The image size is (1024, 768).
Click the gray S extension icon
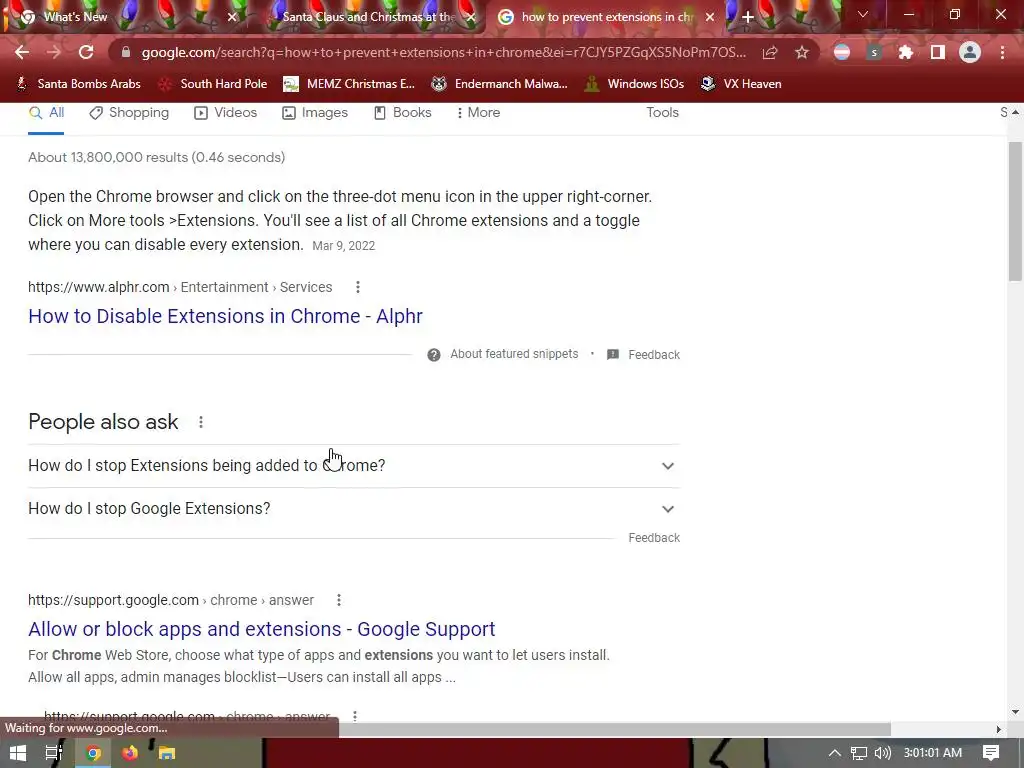coord(874,52)
